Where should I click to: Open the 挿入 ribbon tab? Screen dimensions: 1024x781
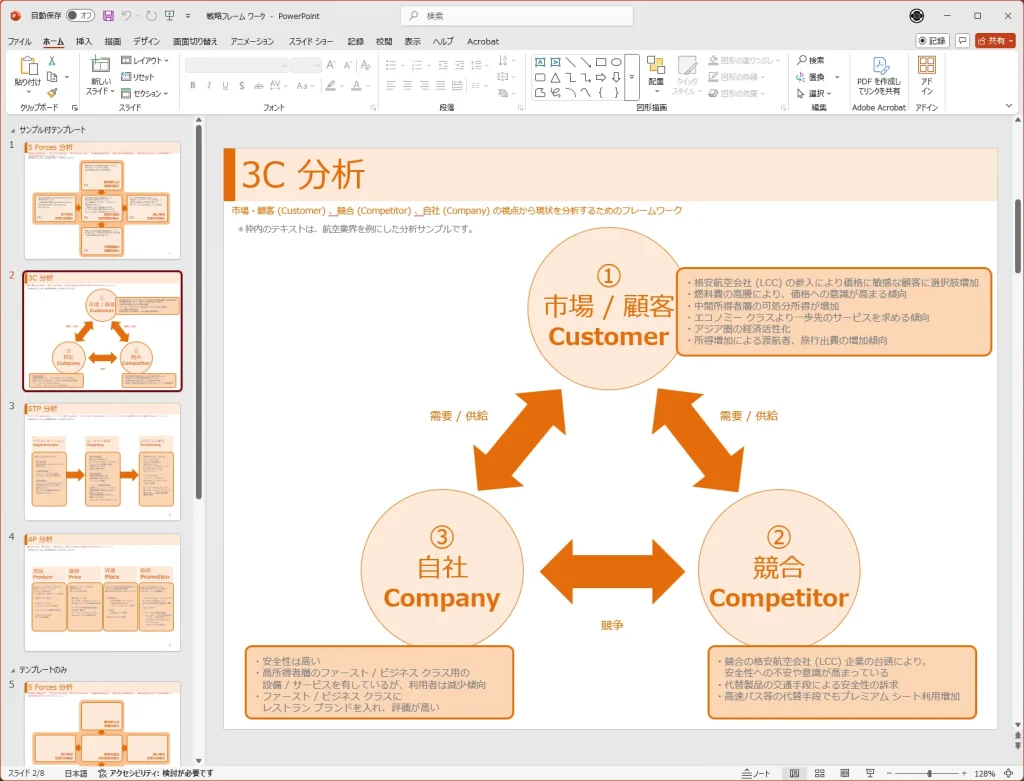point(84,41)
